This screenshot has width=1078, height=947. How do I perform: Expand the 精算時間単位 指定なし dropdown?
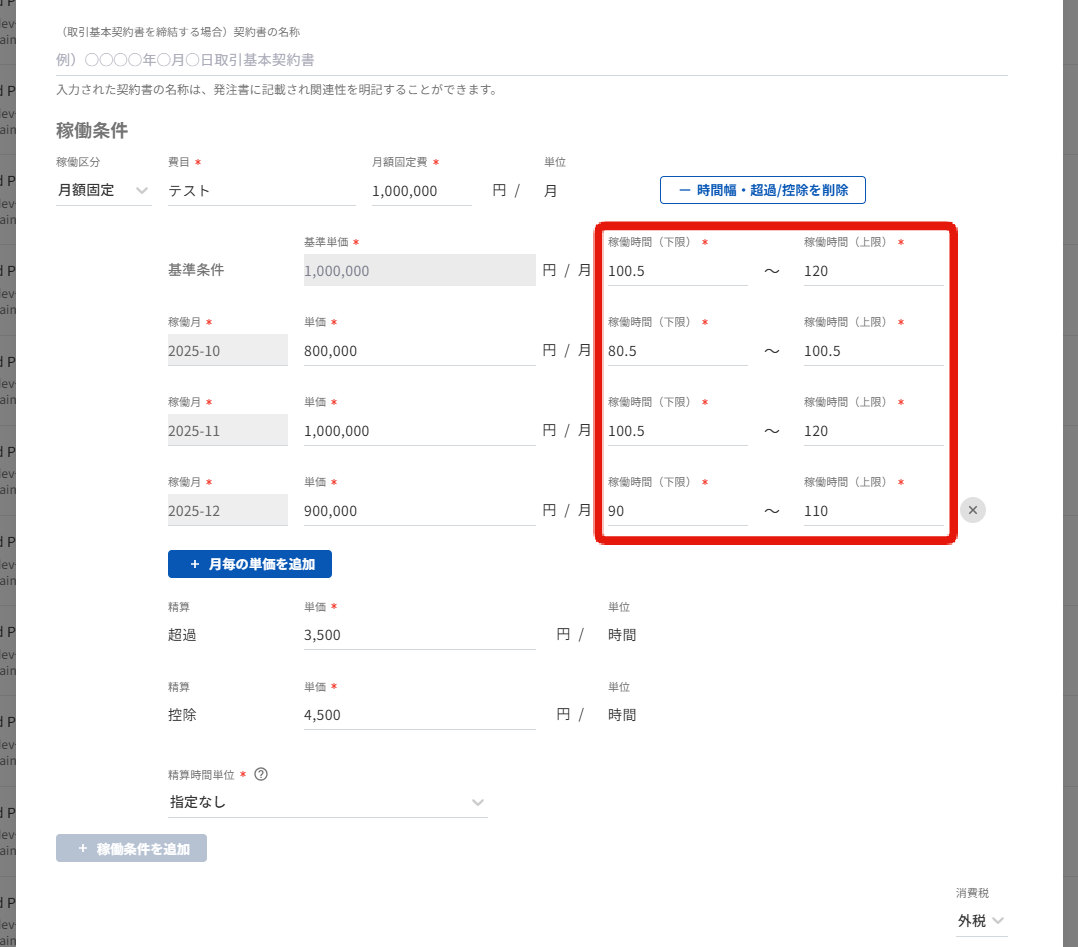coord(328,802)
